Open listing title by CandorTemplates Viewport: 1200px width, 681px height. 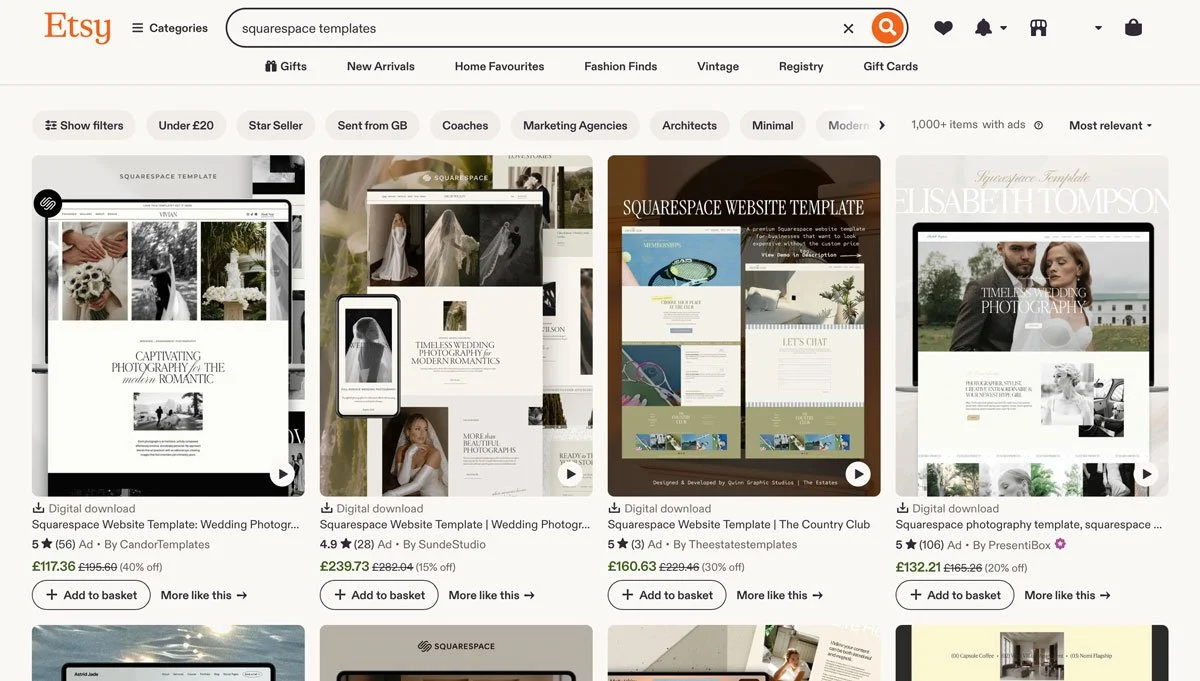coord(166,524)
